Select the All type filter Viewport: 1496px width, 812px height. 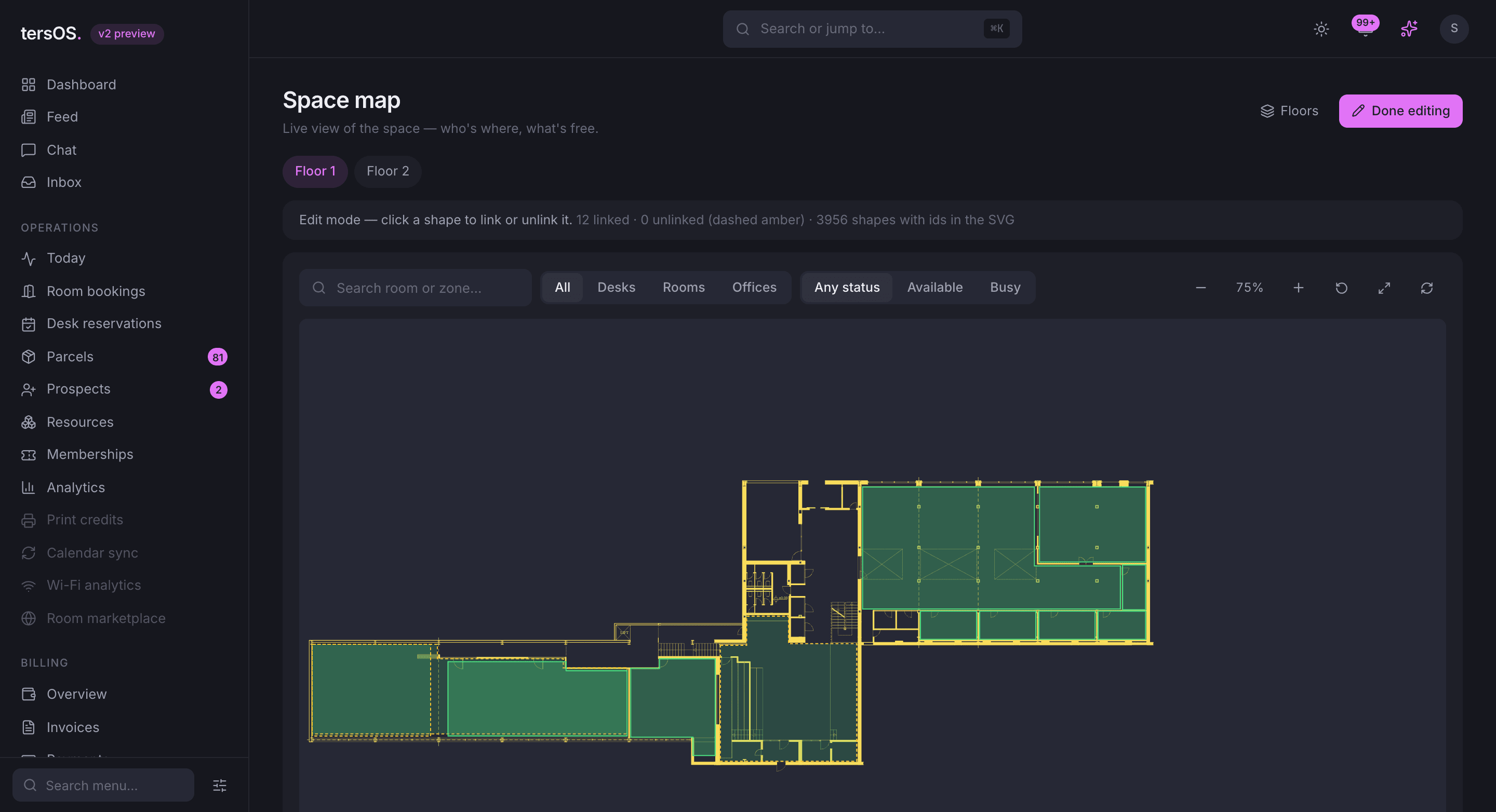562,288
